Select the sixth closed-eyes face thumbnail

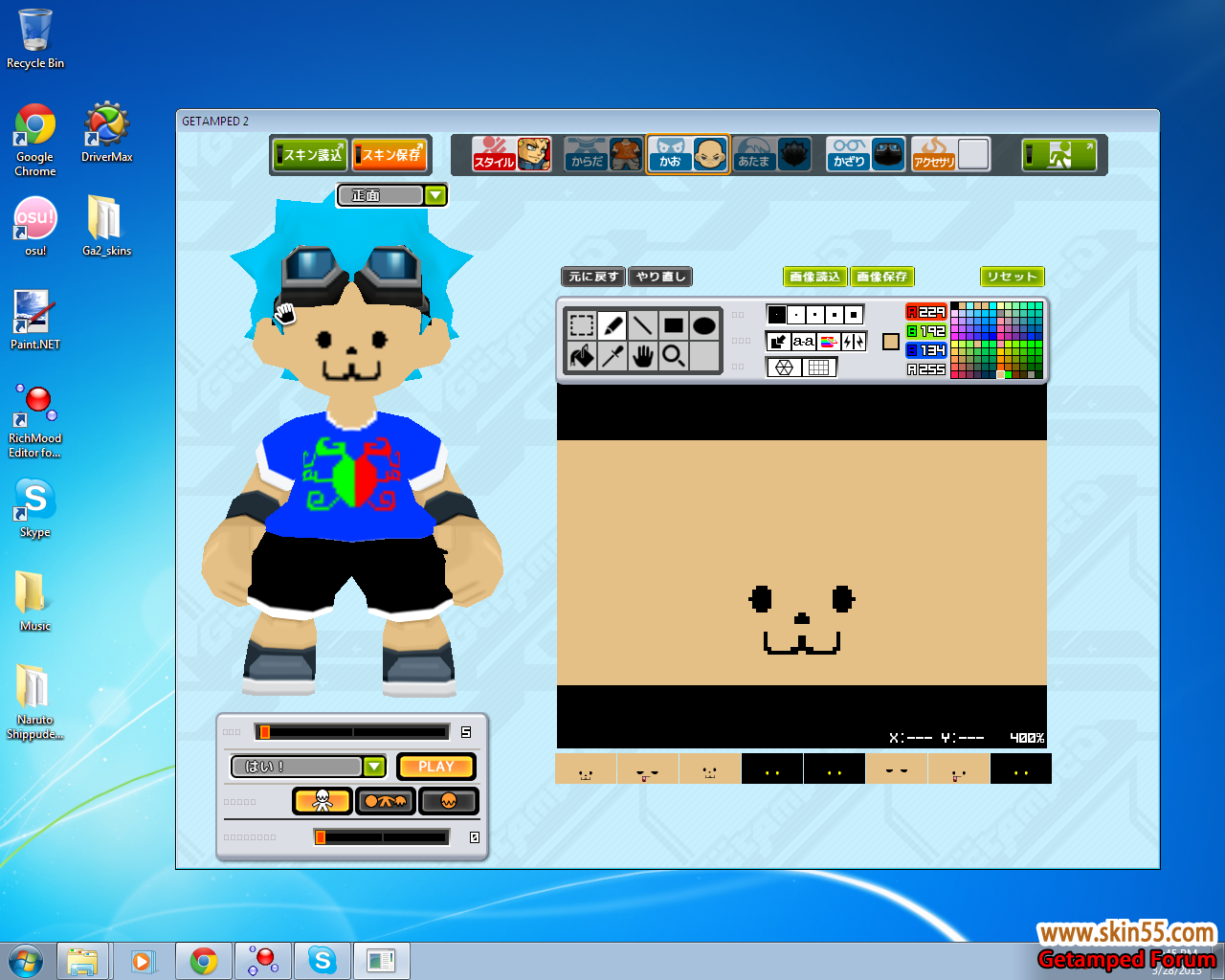coord(897,768)
